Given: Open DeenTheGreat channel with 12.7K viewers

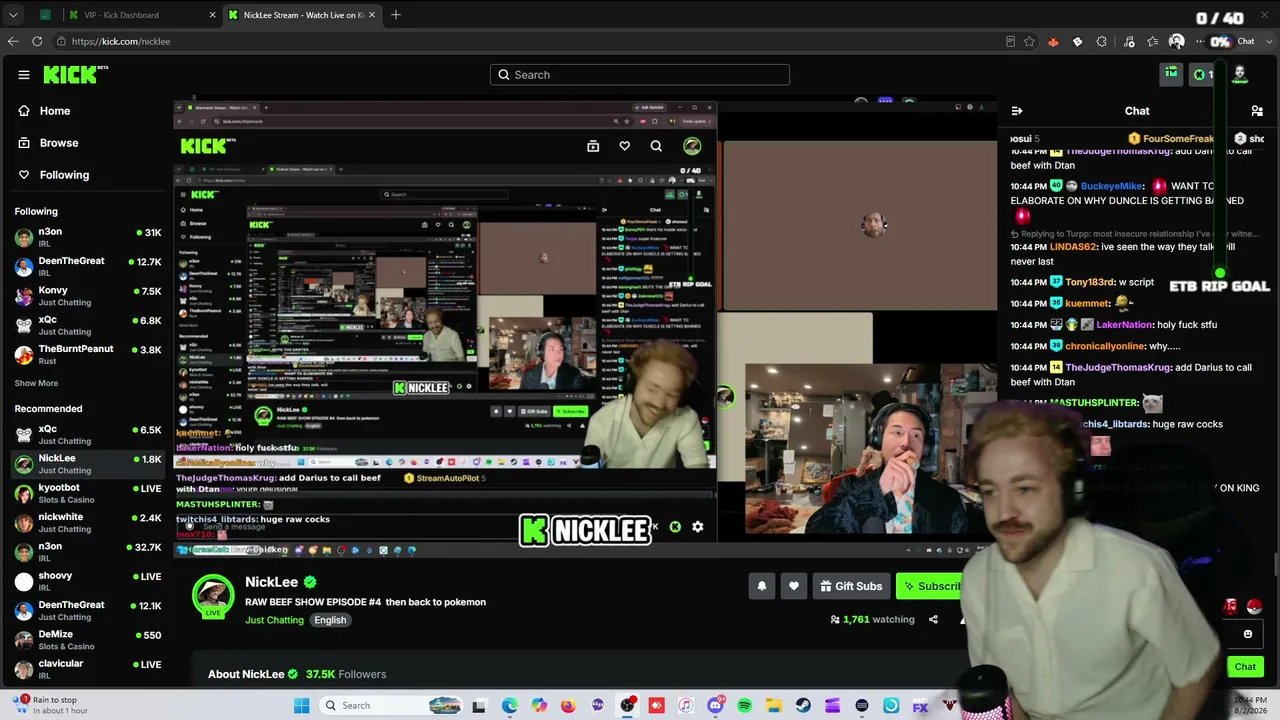Looking at the screenshot, I should pyautogui.click(x=88, y=266).
